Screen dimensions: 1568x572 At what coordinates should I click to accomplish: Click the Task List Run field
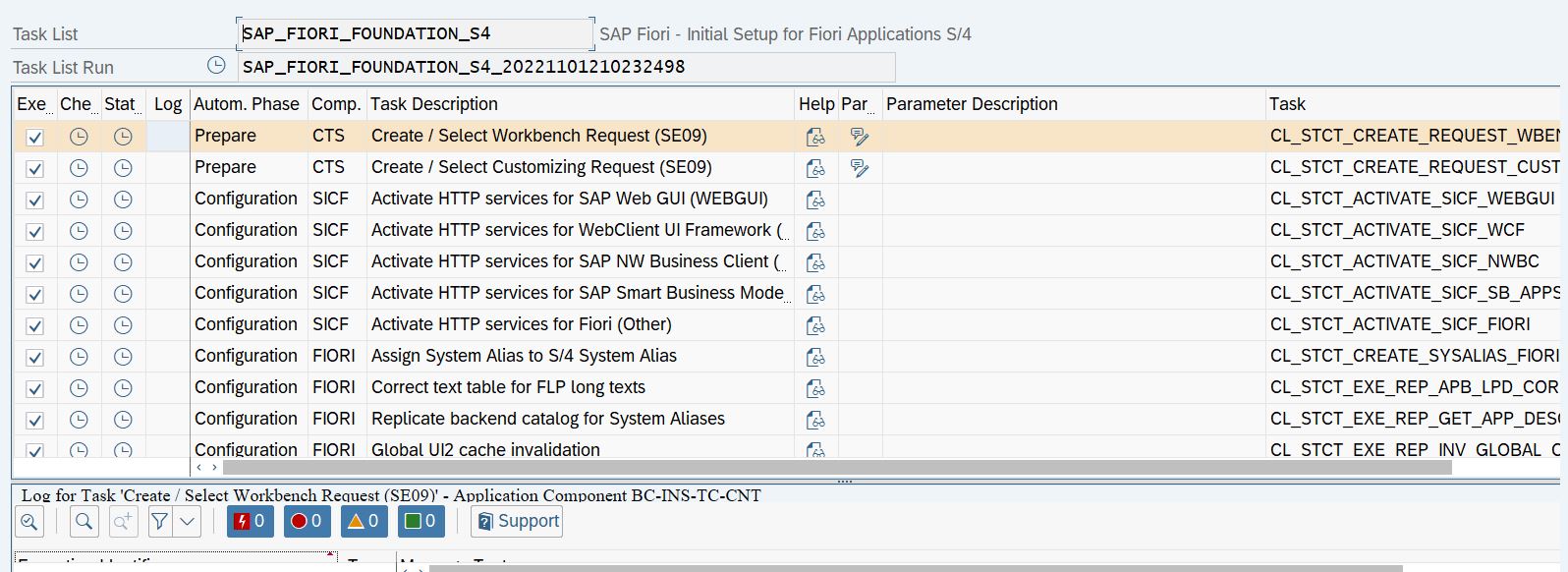tap(567, 67)
